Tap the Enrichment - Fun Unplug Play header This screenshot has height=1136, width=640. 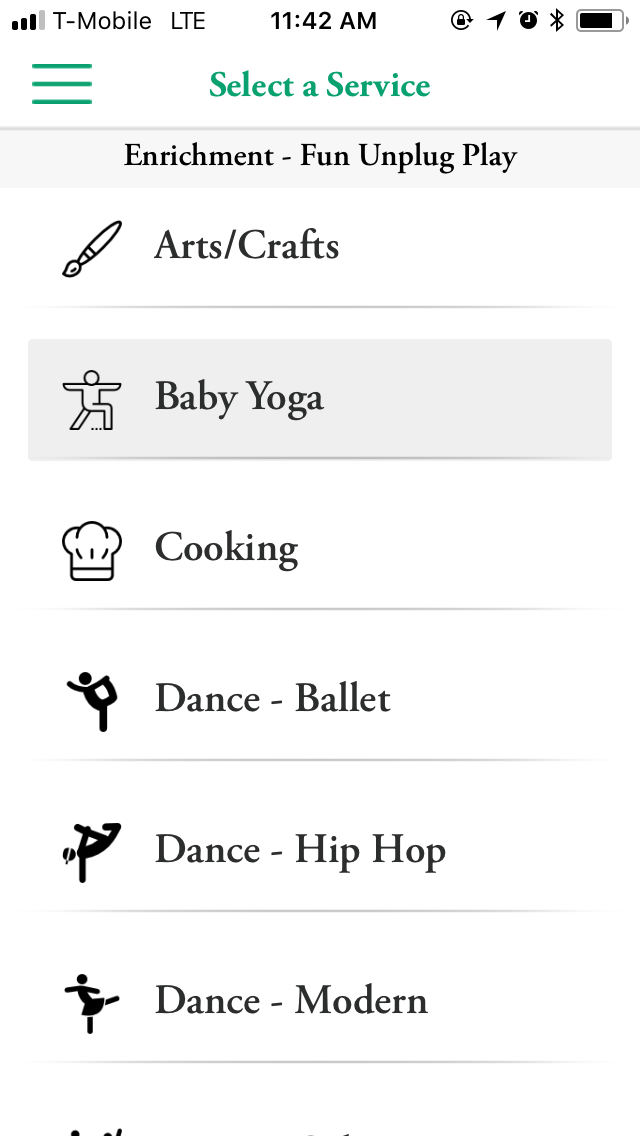pos(320,157)
